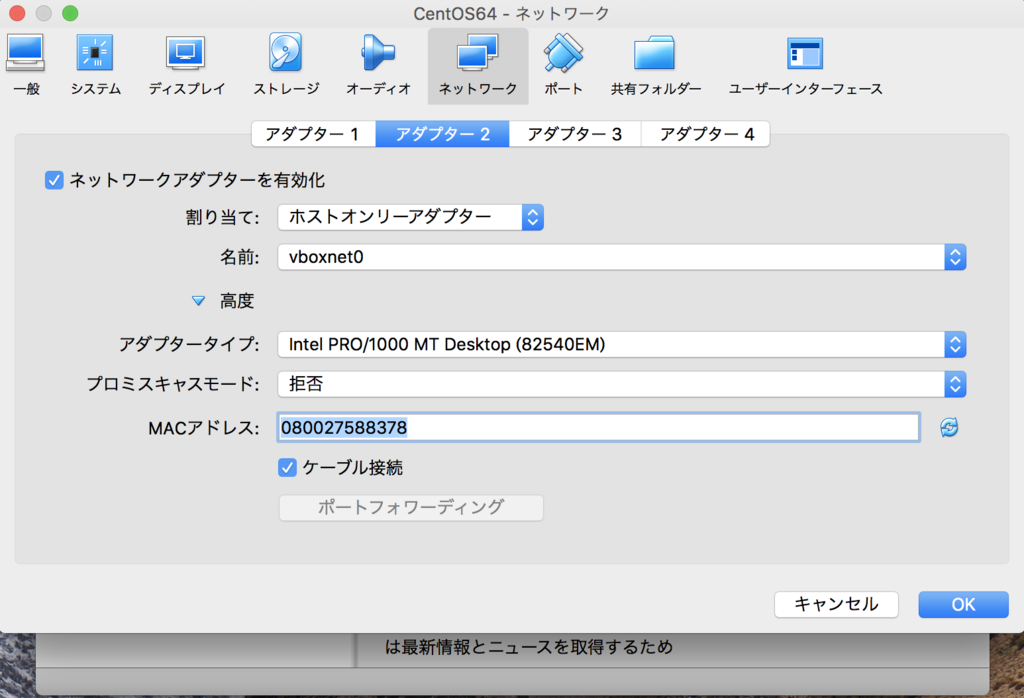Open the 一般 (General) settings icon
Viewport: 1024px width, 698px height.
[x=26, y=65]
